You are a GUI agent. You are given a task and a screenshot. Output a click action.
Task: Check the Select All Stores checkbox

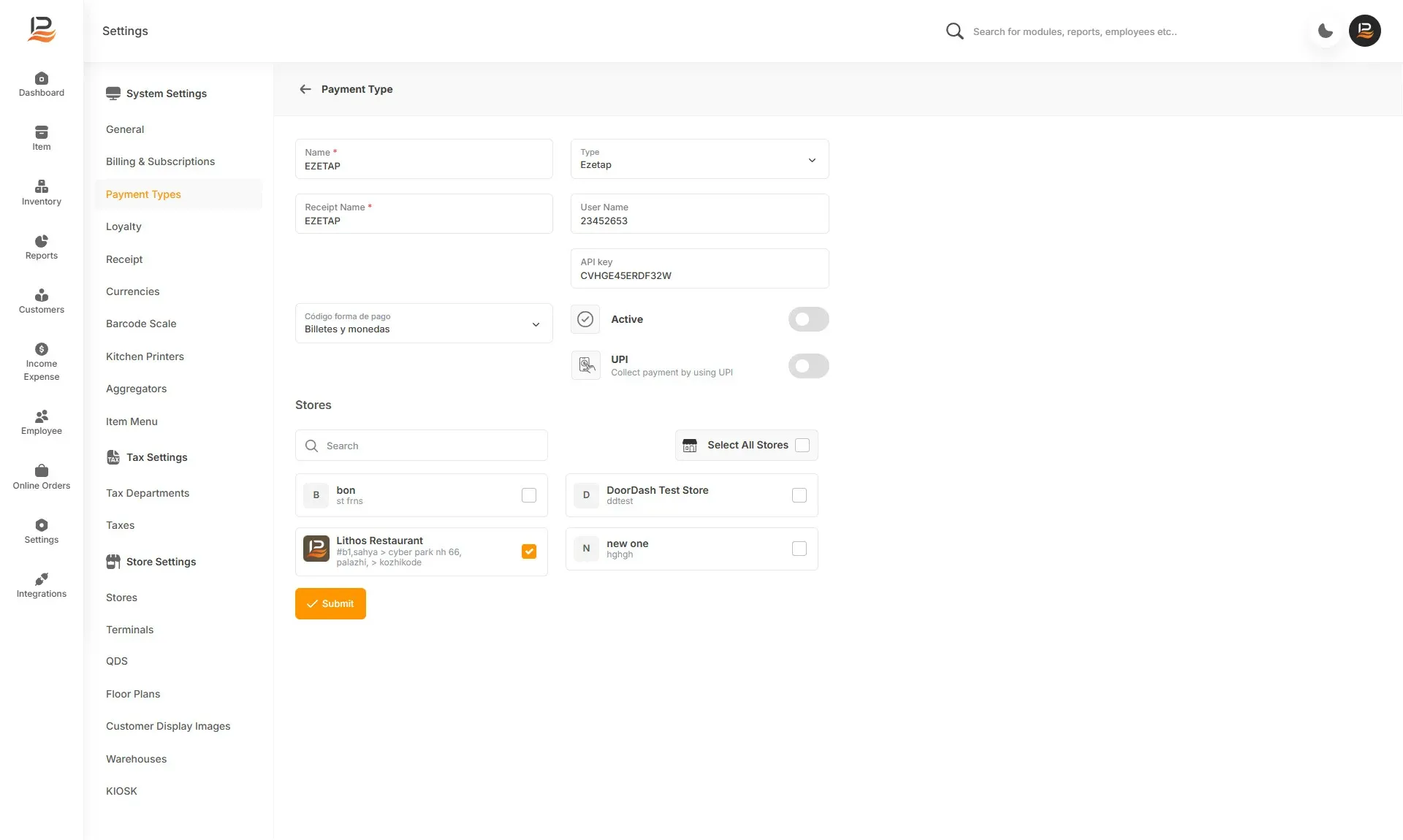[802, 445]
